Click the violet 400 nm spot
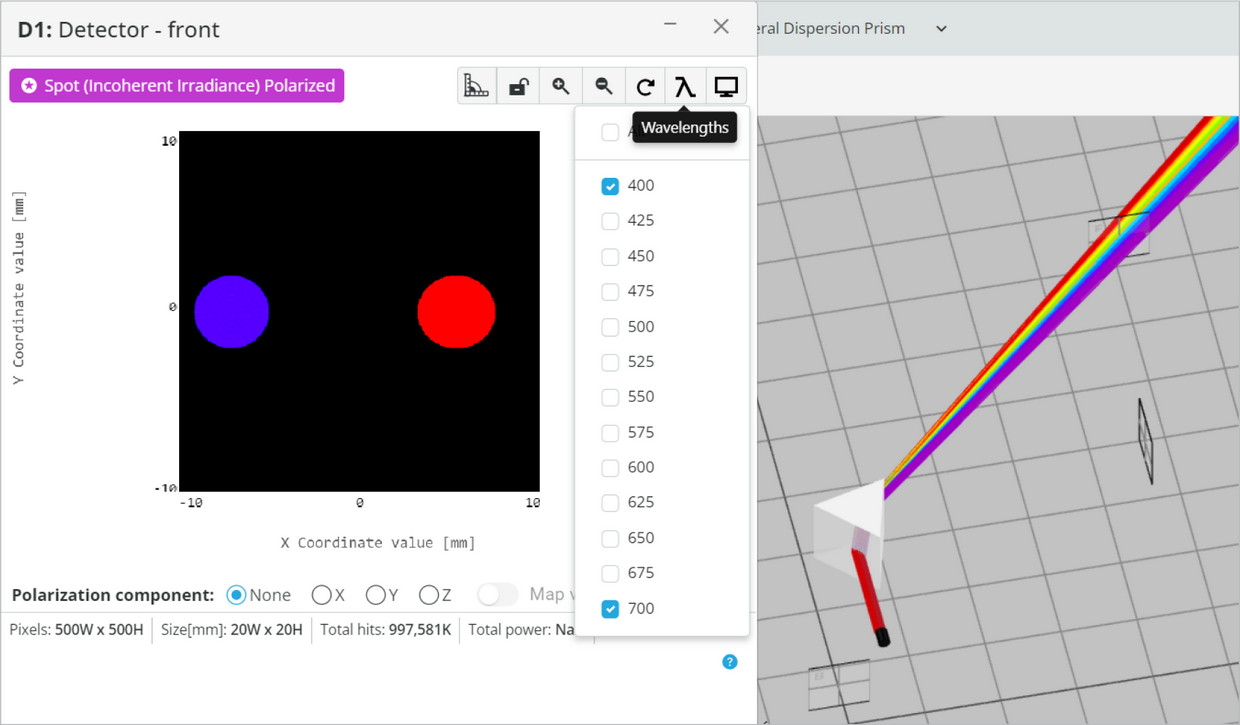The image size is (1240, 725). pos(232,312)
